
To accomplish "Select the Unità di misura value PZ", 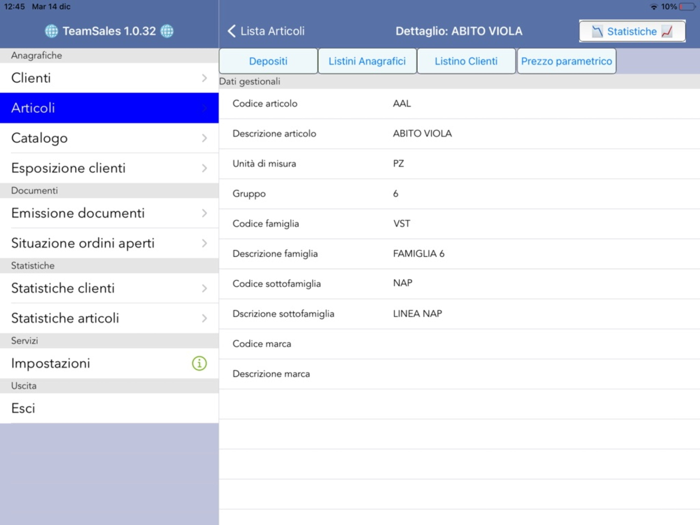I will coord(398,163).
